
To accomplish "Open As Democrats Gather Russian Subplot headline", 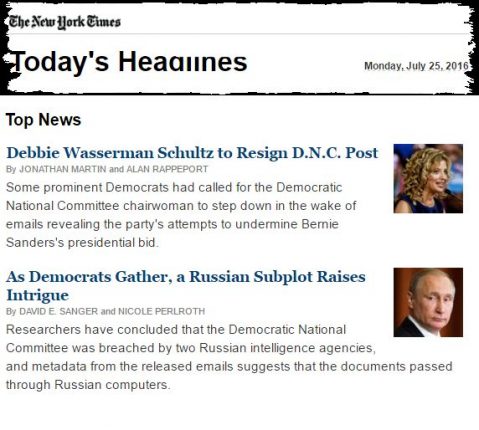I will [x=186, y=286].
